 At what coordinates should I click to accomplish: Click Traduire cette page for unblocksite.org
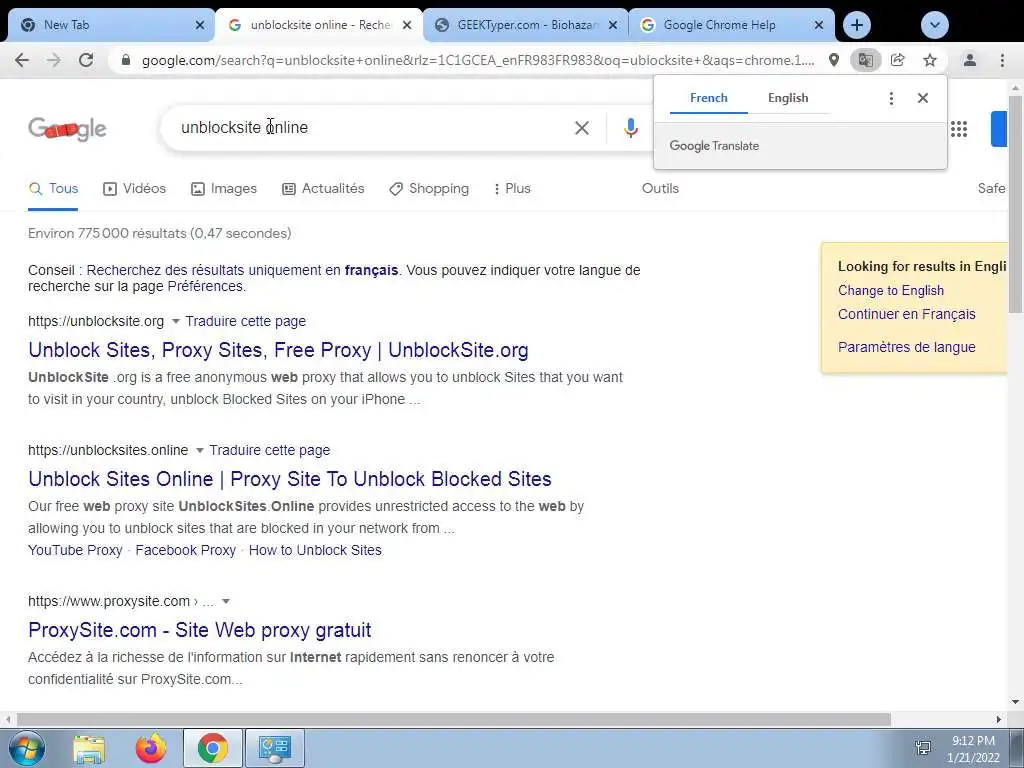(x=246, y=321)
